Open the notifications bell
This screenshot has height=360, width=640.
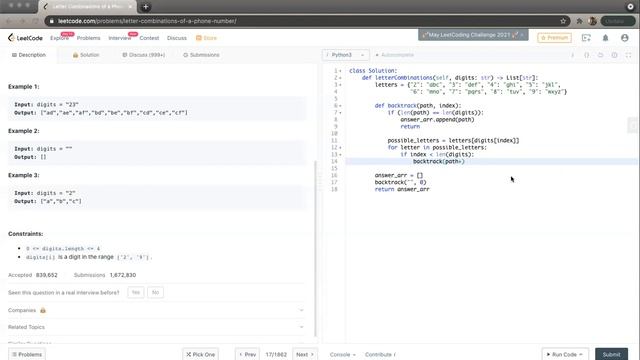tap(605, 38)
